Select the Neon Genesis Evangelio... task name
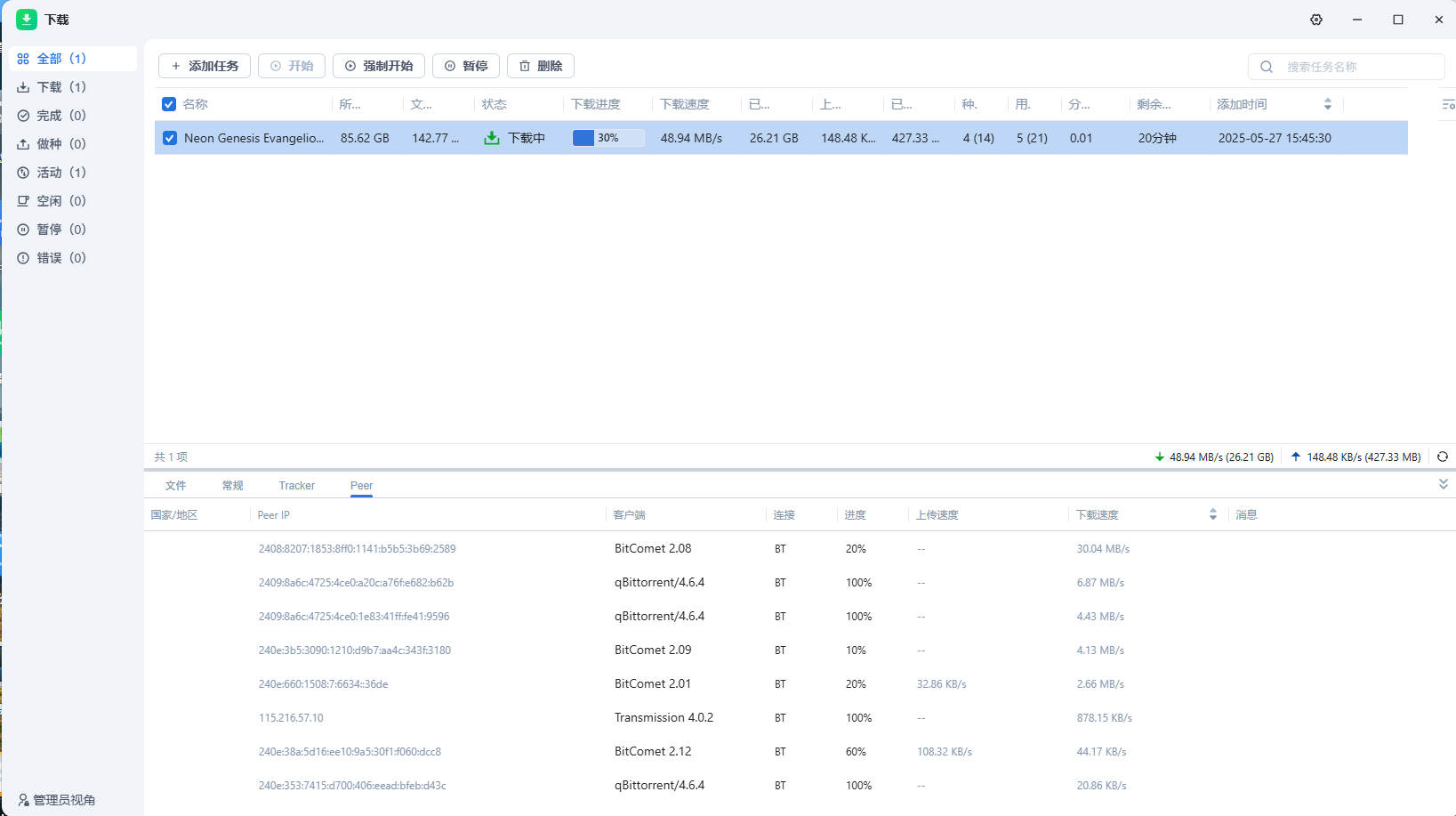1456x816 pixels. pyautogui.click(x=254, y=138)
